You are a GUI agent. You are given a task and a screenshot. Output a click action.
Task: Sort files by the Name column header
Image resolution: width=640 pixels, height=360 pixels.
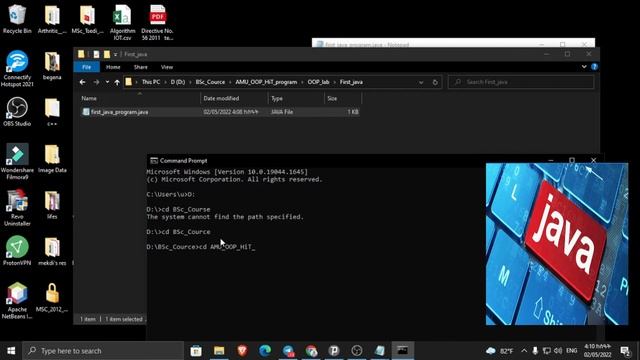139,98
